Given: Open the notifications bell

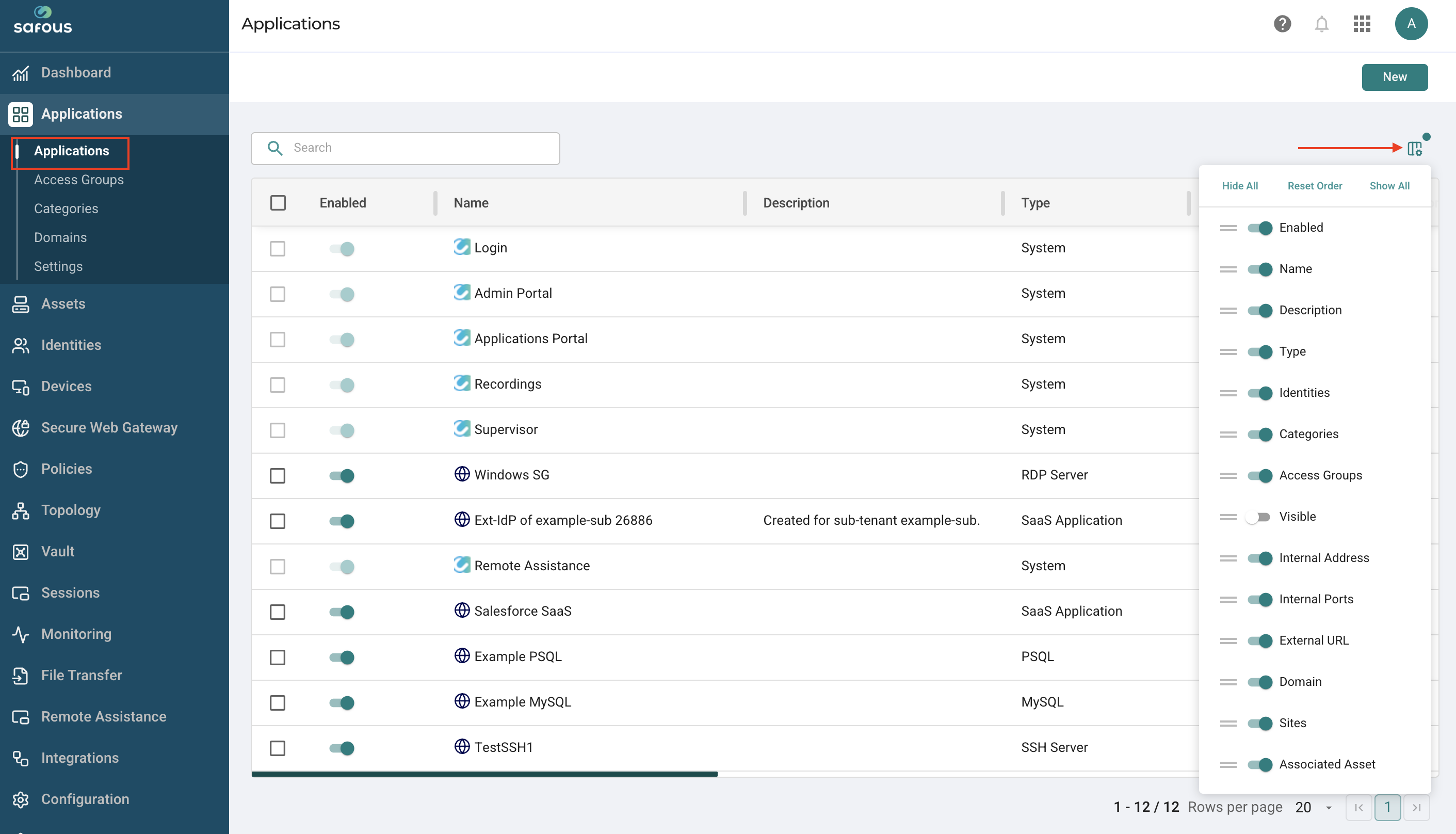Looking at the screenshot, I should tap(1321, 24).
